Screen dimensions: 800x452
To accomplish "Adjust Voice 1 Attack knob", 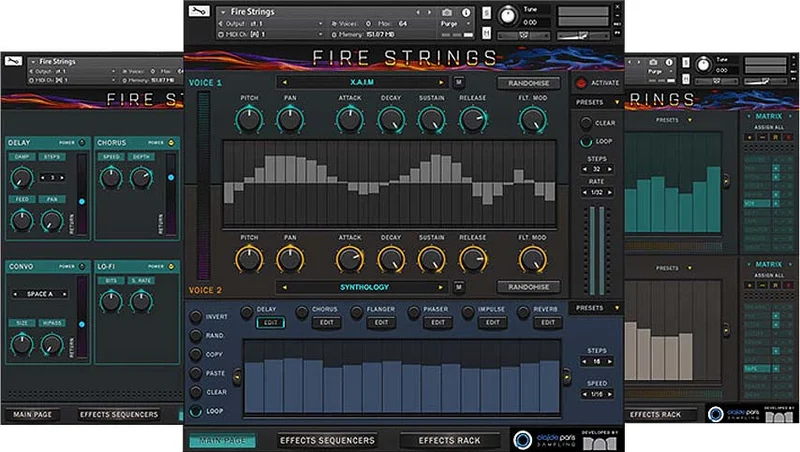I will [x=349, y=120].
